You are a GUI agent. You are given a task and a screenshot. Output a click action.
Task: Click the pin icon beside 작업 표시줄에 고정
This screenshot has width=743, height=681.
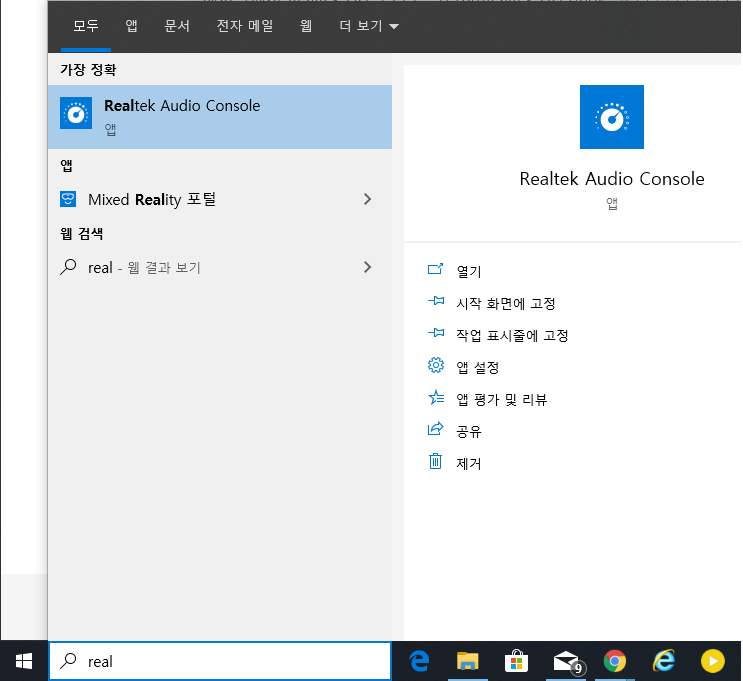click(x=436, y=333)
